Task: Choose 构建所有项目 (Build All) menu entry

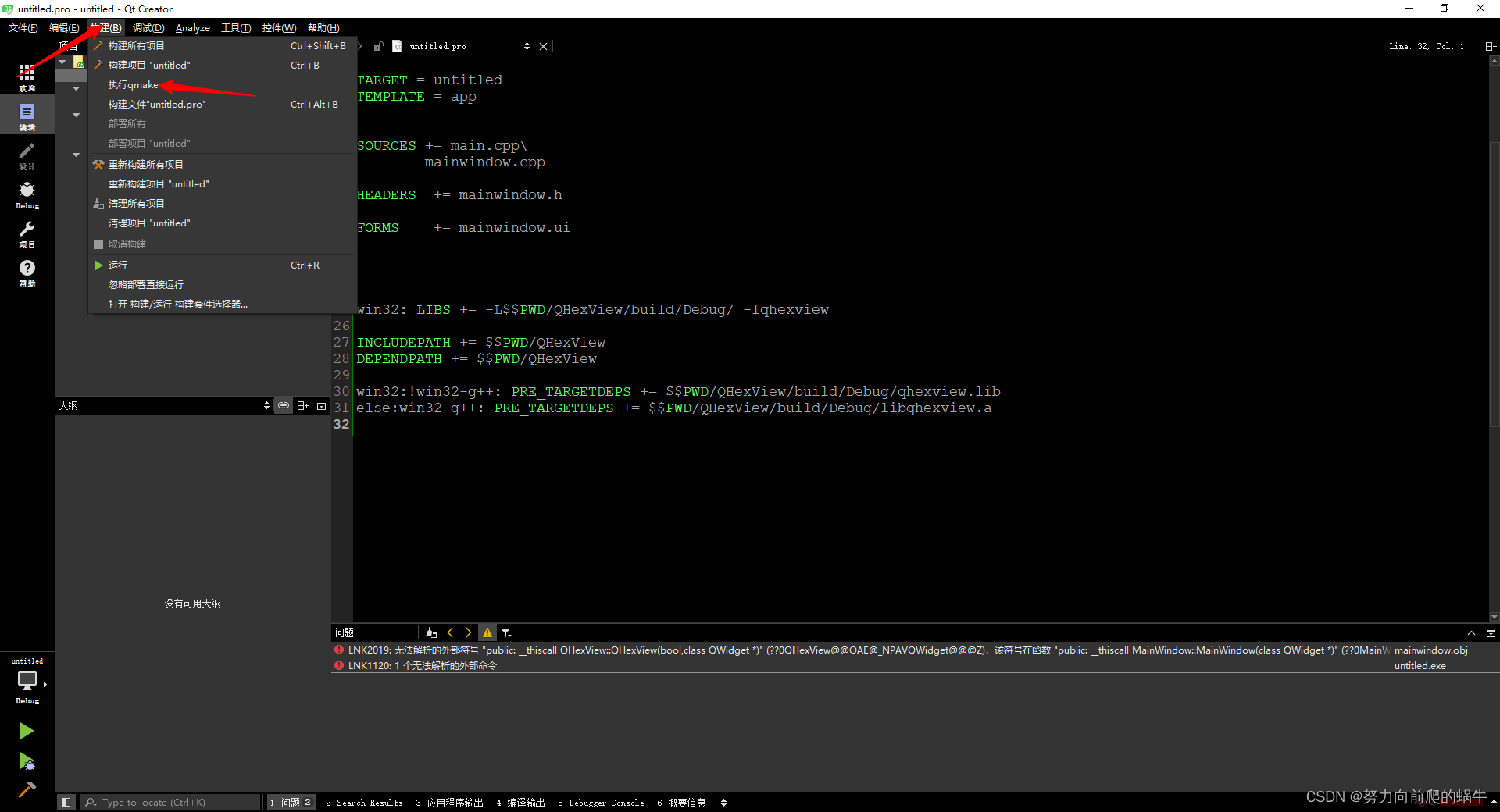Action: click(223, 45)
